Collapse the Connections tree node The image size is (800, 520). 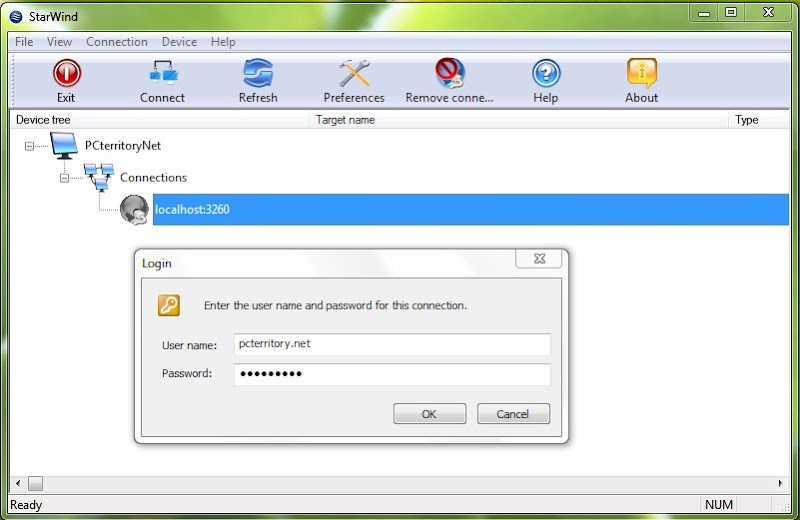point(64,178)
